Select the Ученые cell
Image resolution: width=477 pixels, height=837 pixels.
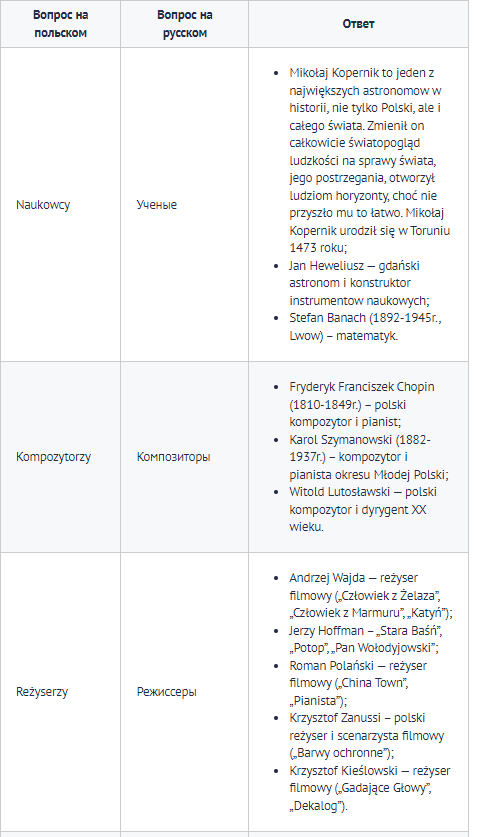(x=185, y=205)
